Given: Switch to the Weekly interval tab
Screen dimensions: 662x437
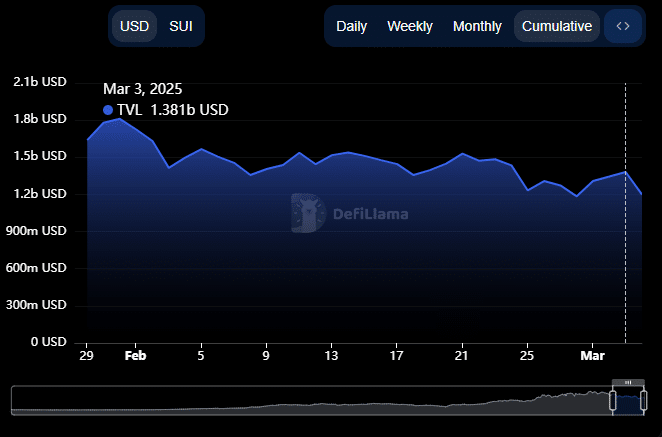Looking at the screenshot, I should pos(410,26).
